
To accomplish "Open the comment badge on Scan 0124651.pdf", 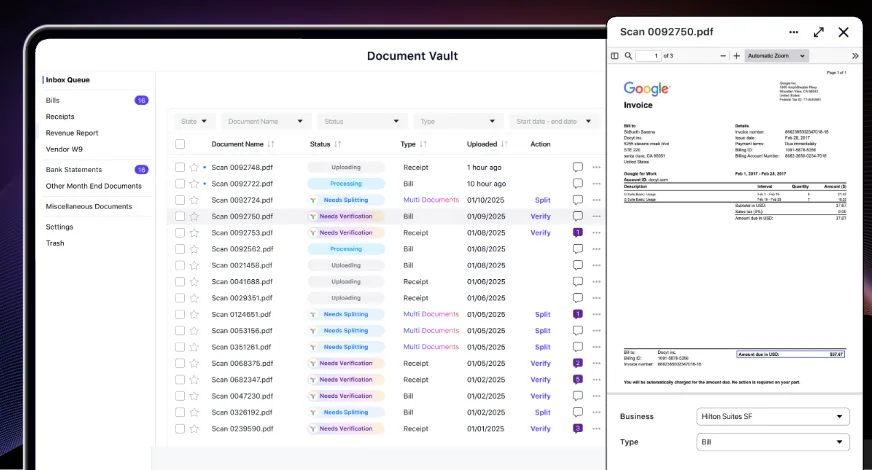I will (x=578, y=314).
